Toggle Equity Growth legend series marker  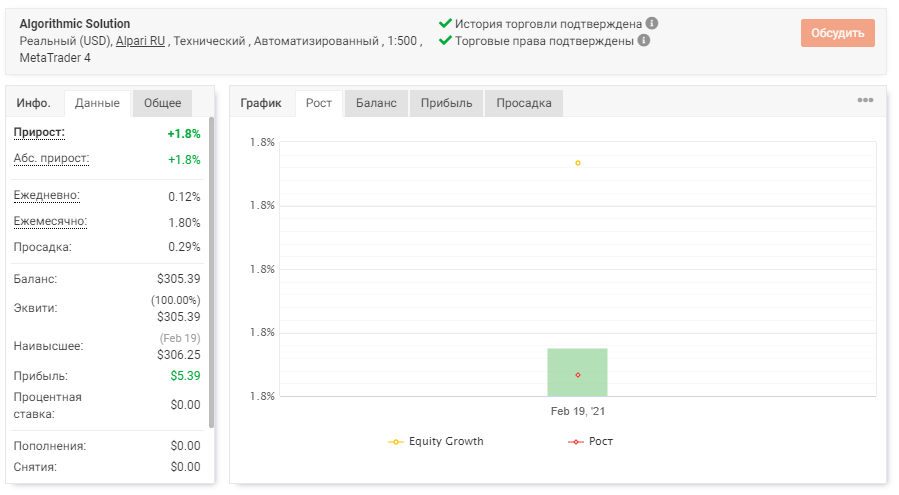click(x=396, y=442)
